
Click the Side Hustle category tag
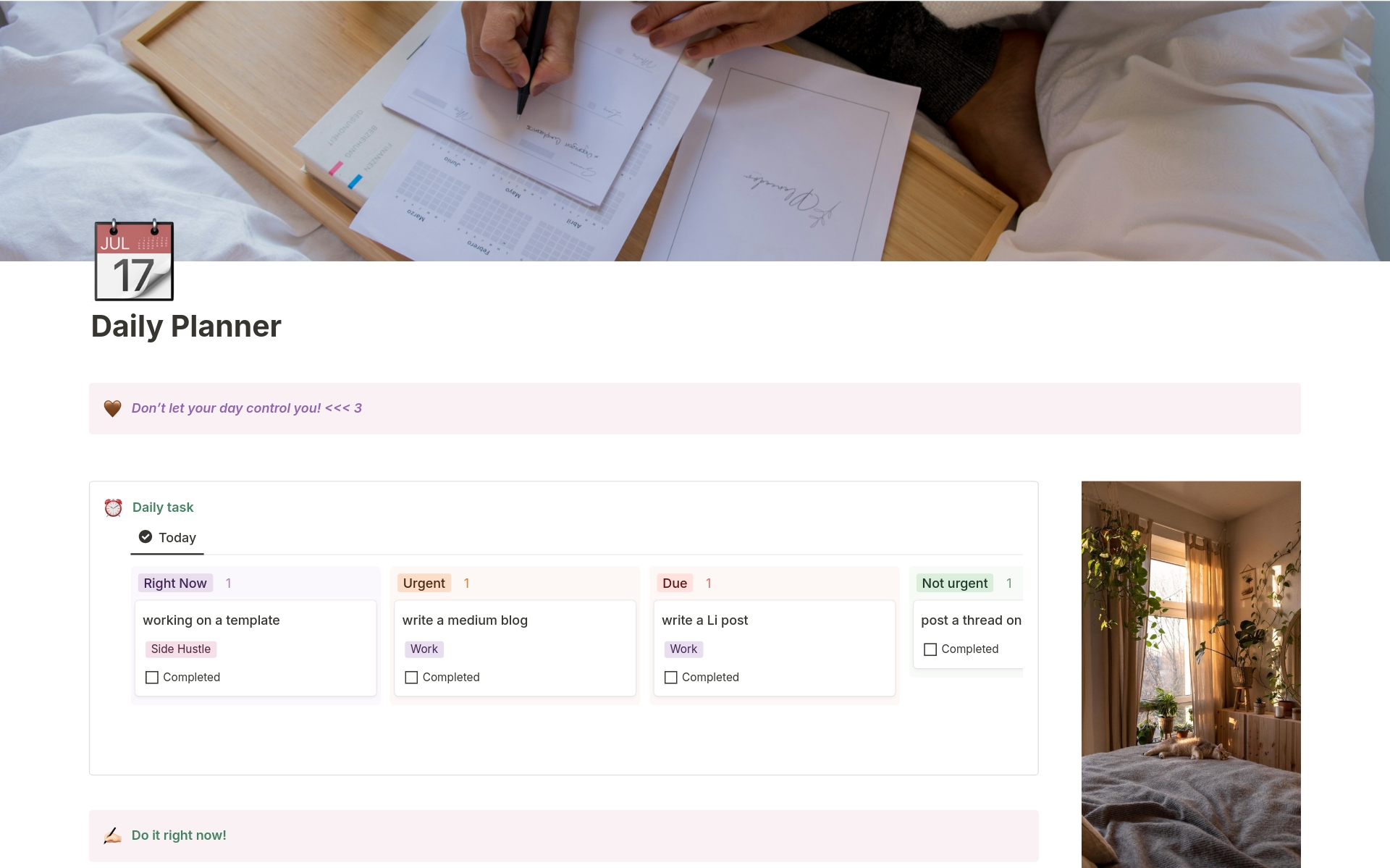click(x=180, y=649)
